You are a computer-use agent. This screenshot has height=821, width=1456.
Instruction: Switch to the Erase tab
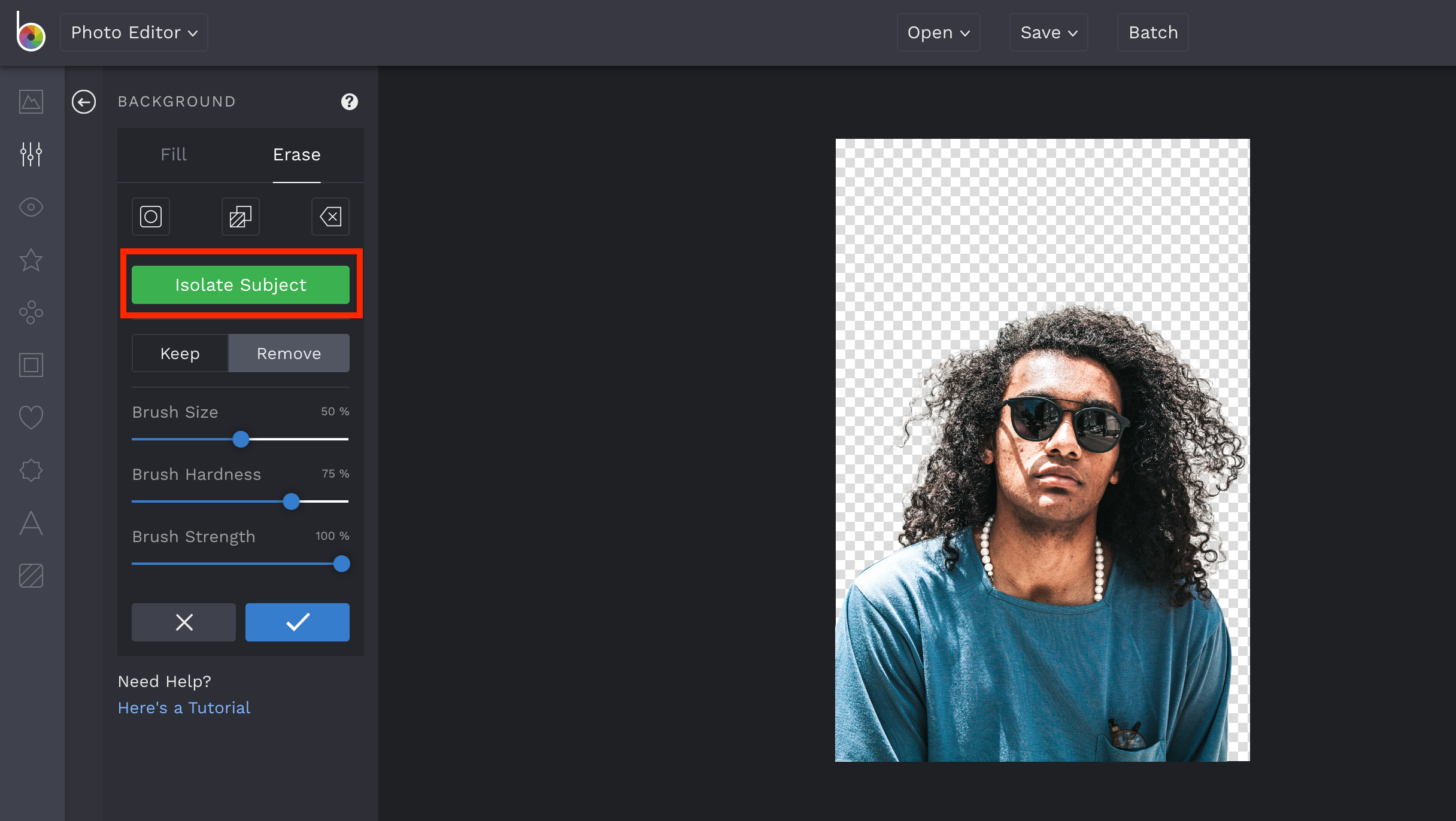[296, 154]
